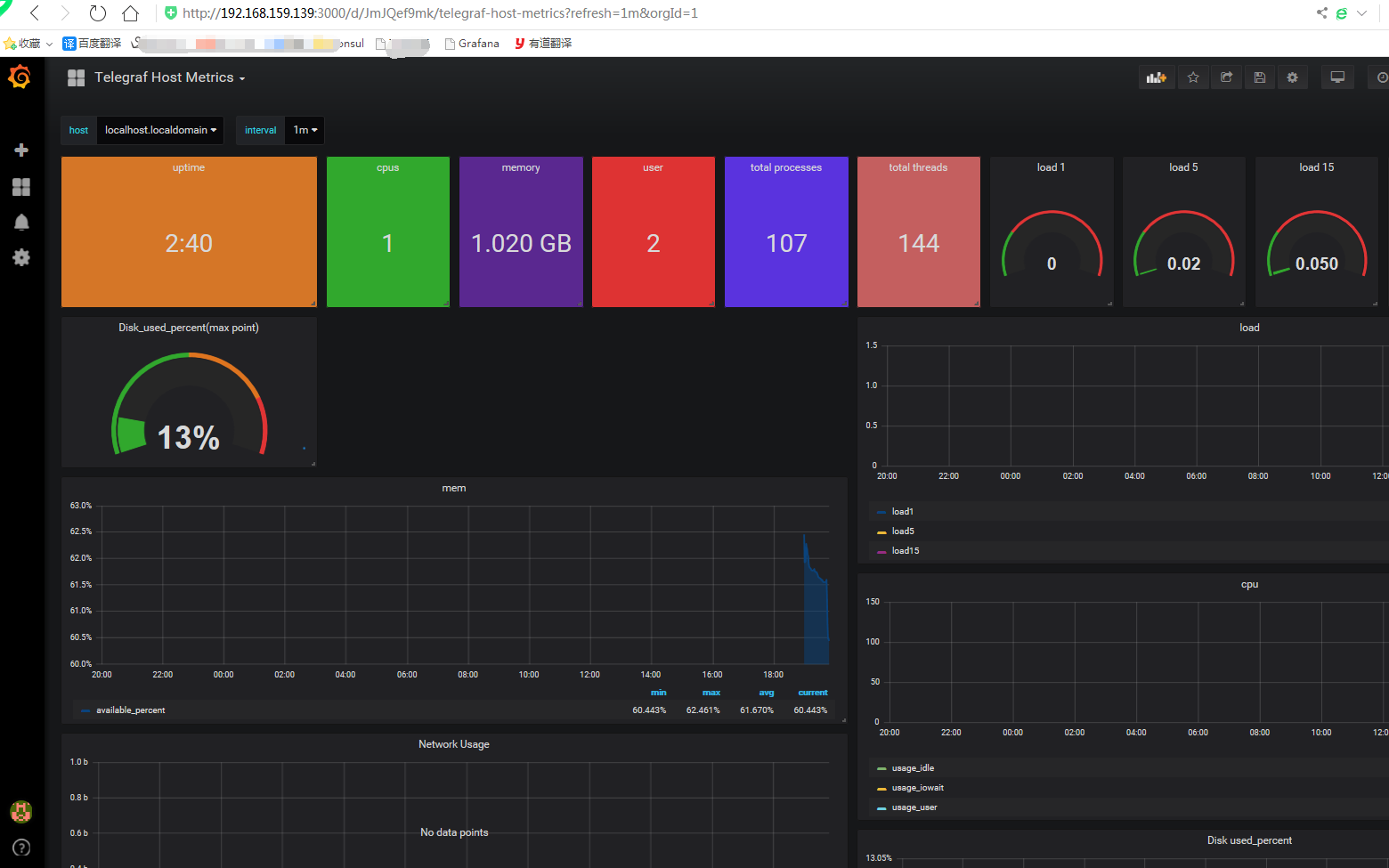Star this dashboard as favorite
1389x868 pixels.
click(x=1193, y=77)
